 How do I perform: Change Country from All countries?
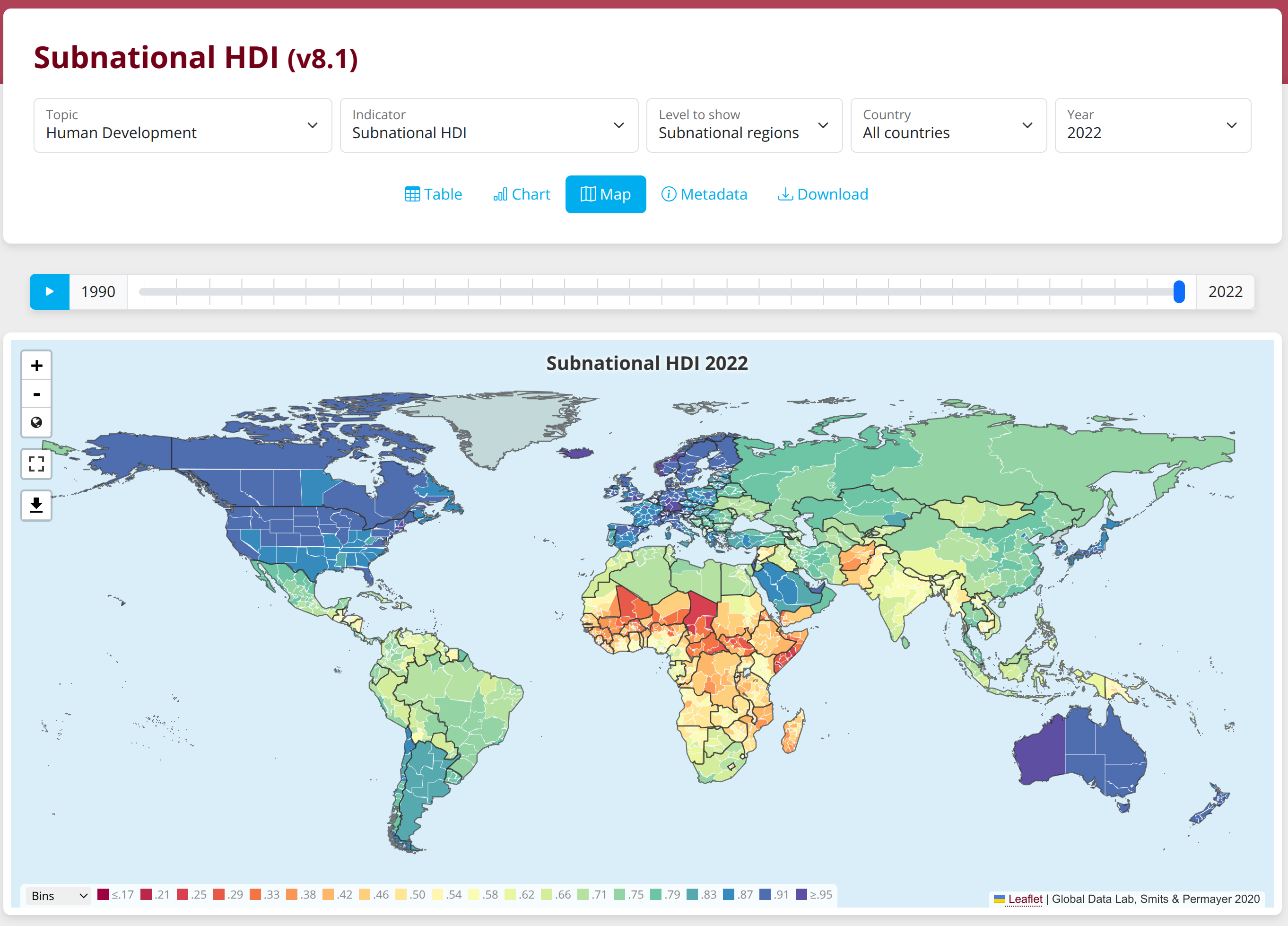click(x=948, y=125)
